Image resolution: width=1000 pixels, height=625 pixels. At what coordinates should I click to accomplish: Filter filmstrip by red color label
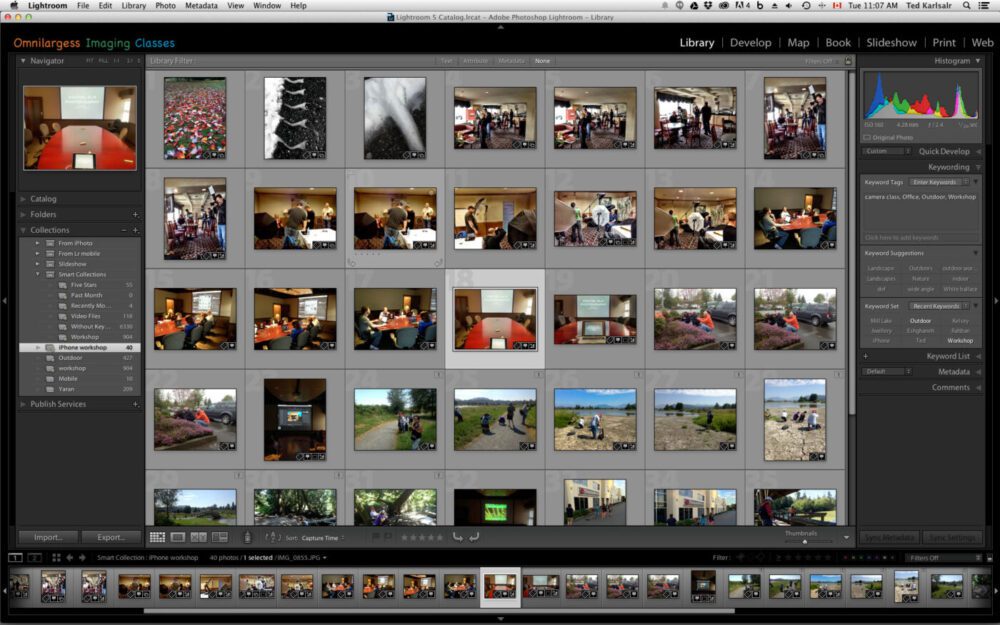[x=845, y=558]
